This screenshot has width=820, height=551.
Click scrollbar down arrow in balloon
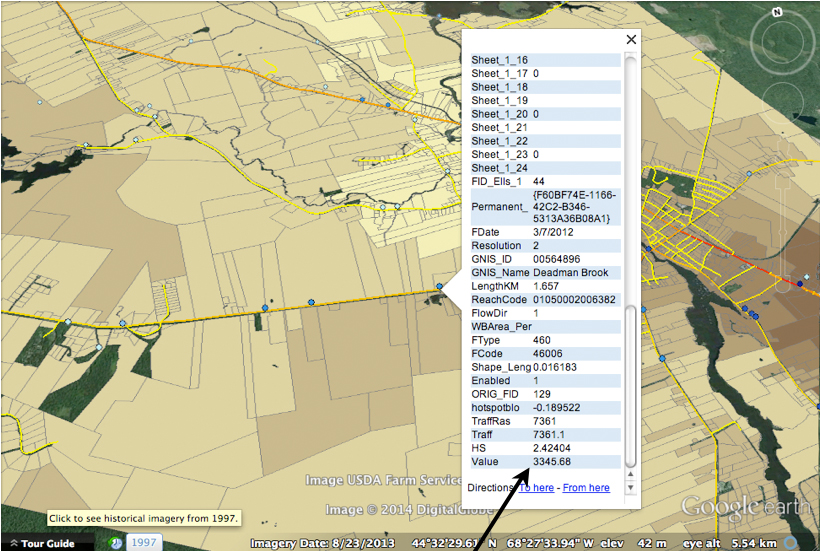click(x=630, y=488)
